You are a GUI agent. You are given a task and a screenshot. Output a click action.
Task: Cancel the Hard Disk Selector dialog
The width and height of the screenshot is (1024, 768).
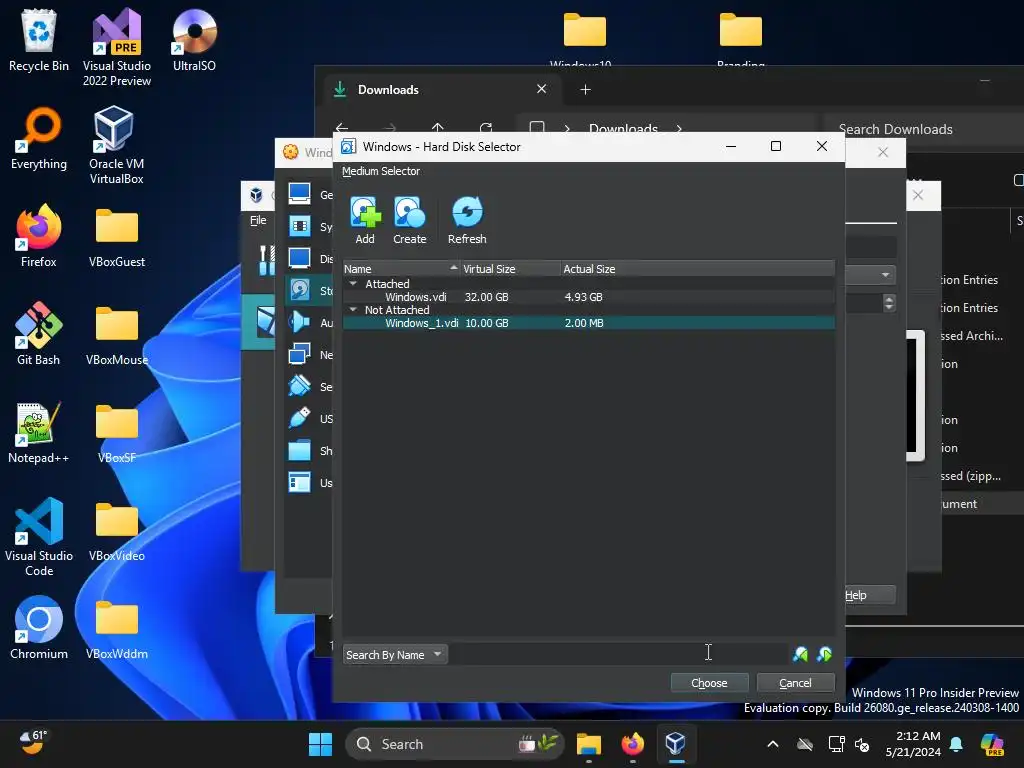click(x=795, y=682)
